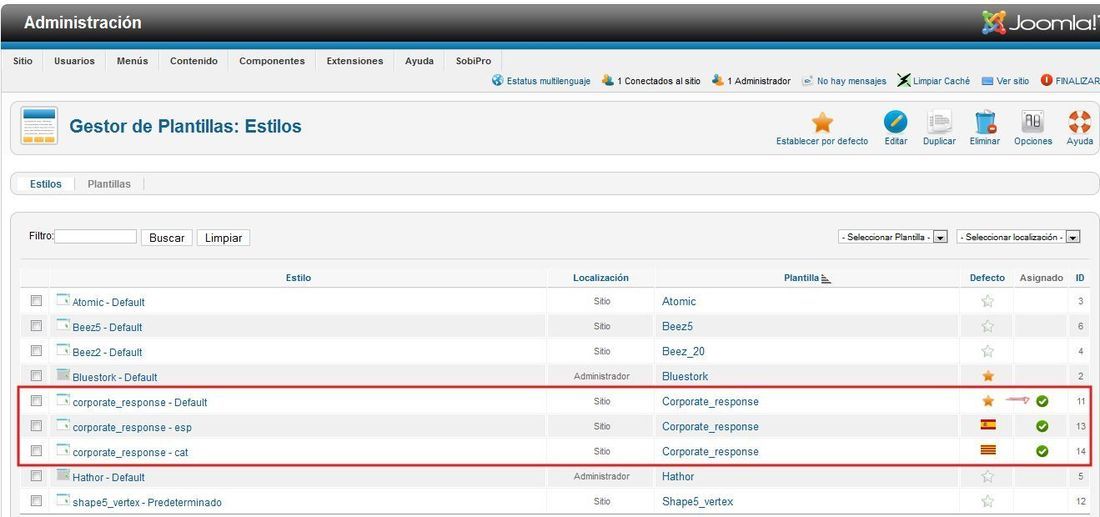
Task: Click the Joomla! logo
Action: [x=1040, y=23]
